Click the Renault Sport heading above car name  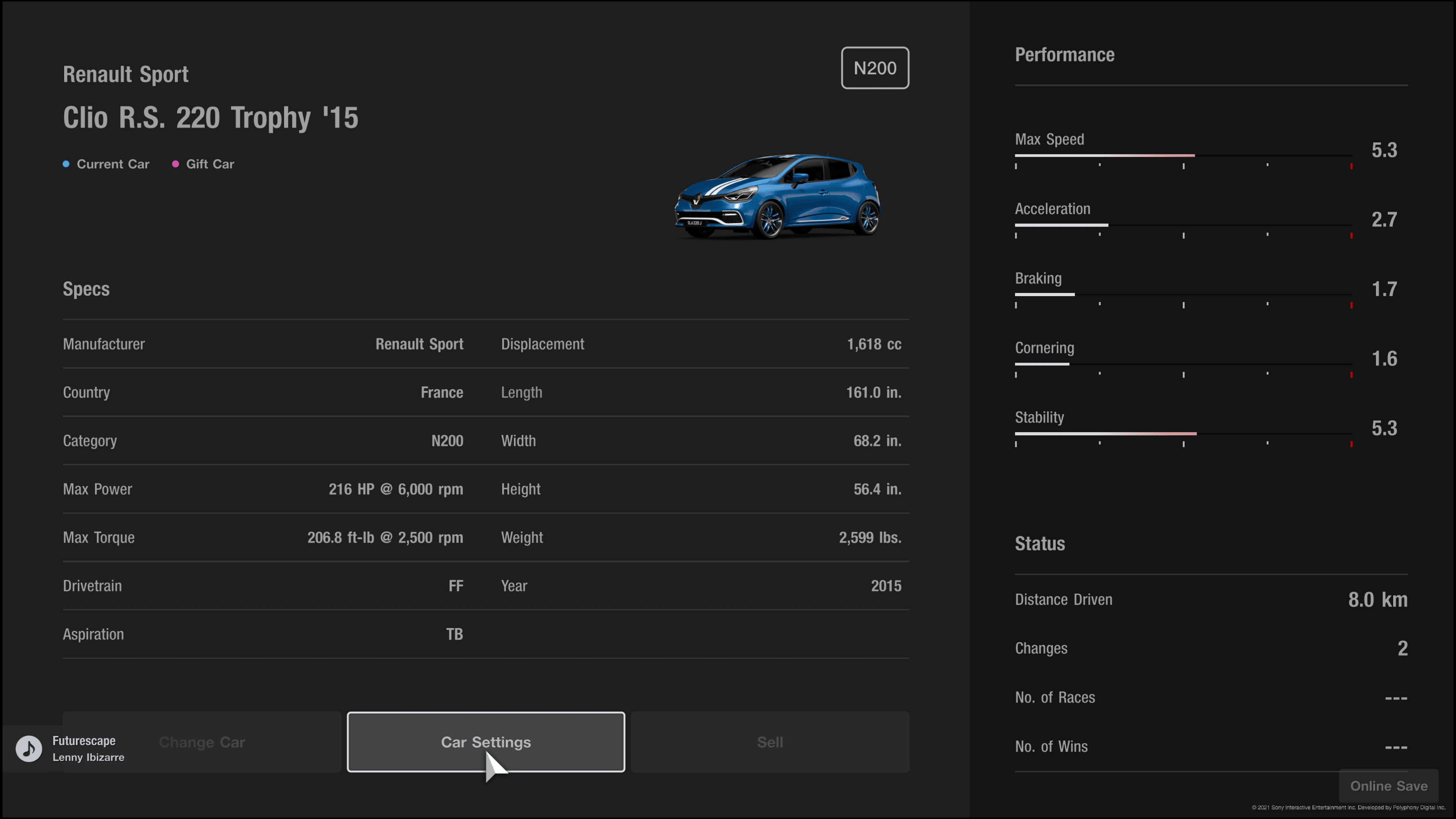126,74
